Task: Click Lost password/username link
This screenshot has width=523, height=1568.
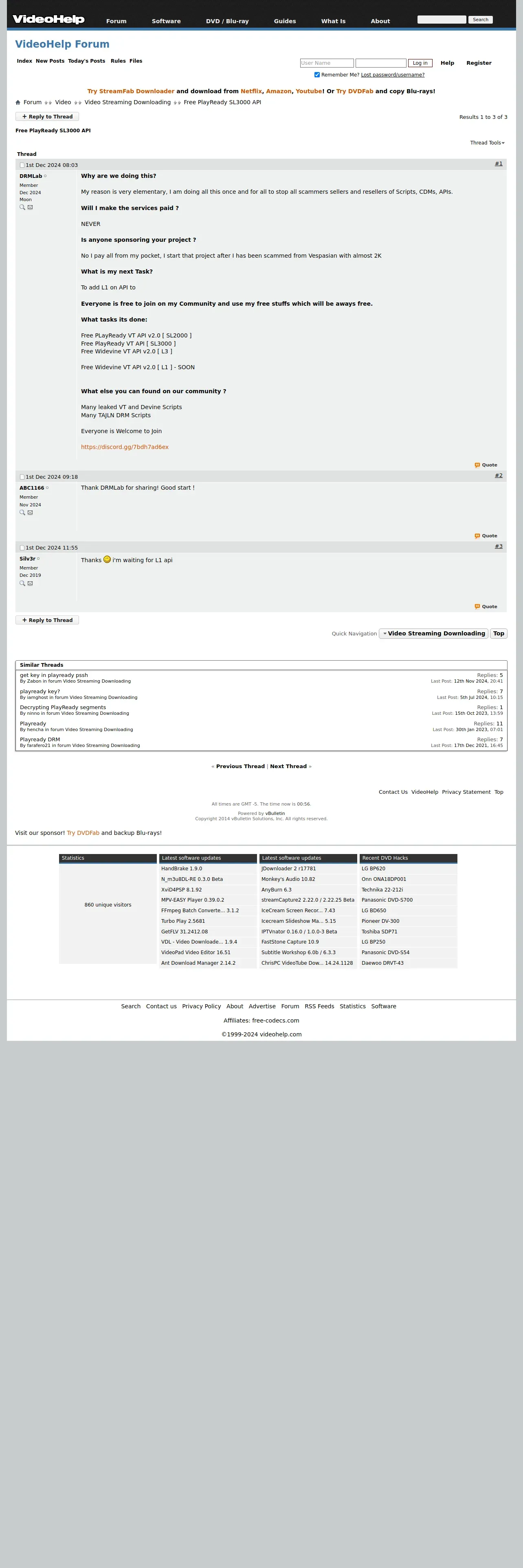Action: tap(393, 75)
